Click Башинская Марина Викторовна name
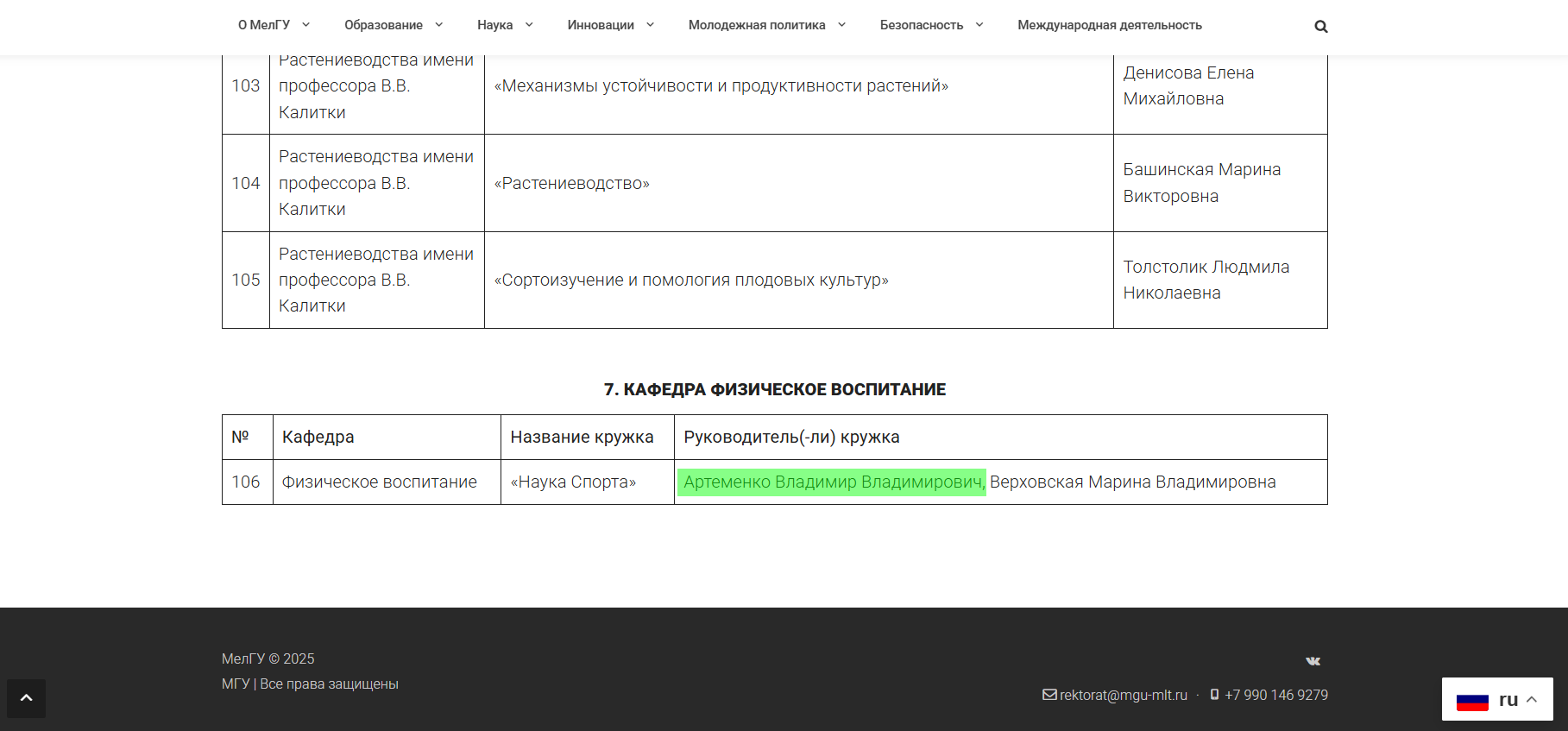The width and height of the screenshot is (1568, 731). [1201, 183]
